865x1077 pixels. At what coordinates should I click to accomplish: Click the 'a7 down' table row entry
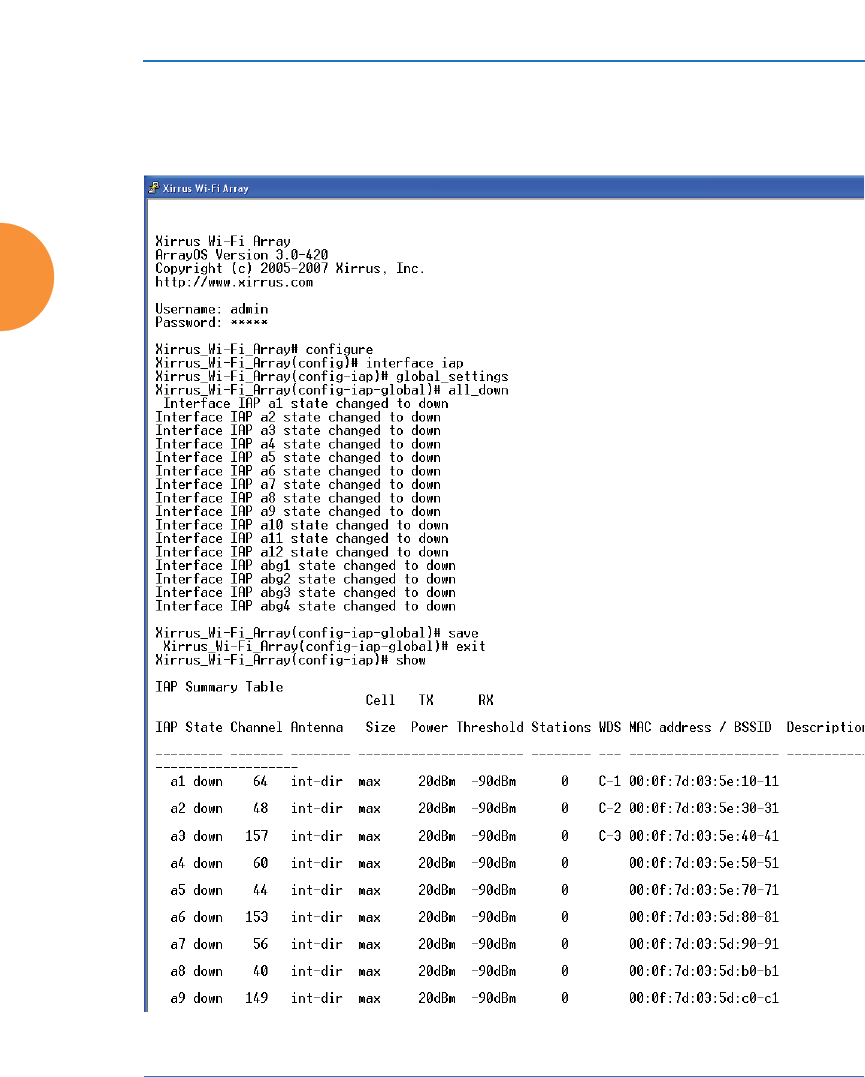click(x=196, y=944)
